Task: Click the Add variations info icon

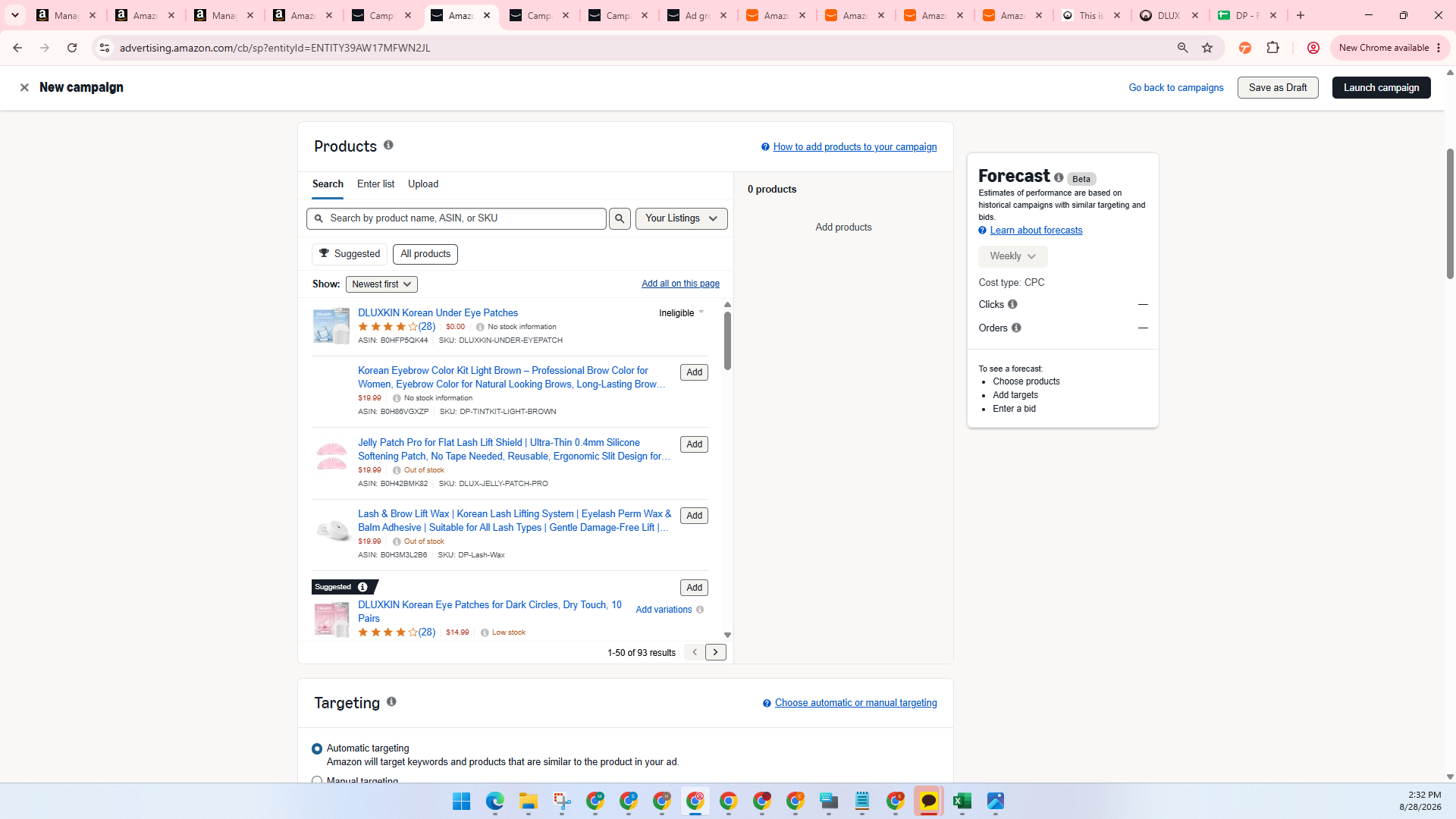Action: [700, 610]
